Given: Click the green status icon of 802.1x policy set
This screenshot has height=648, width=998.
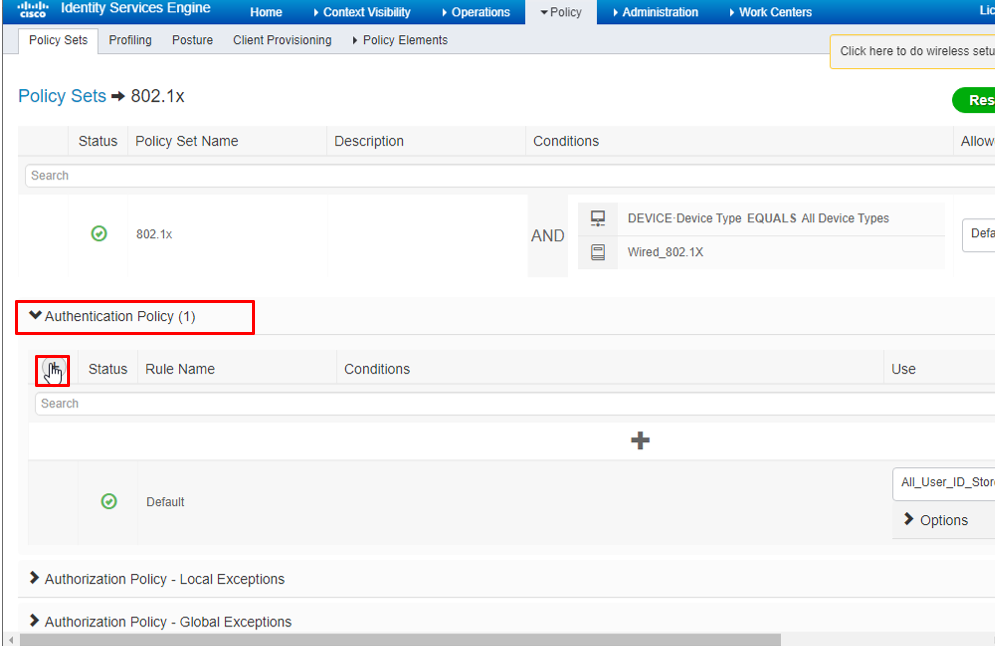Looking at the screenshot, I should click(99, 234).
